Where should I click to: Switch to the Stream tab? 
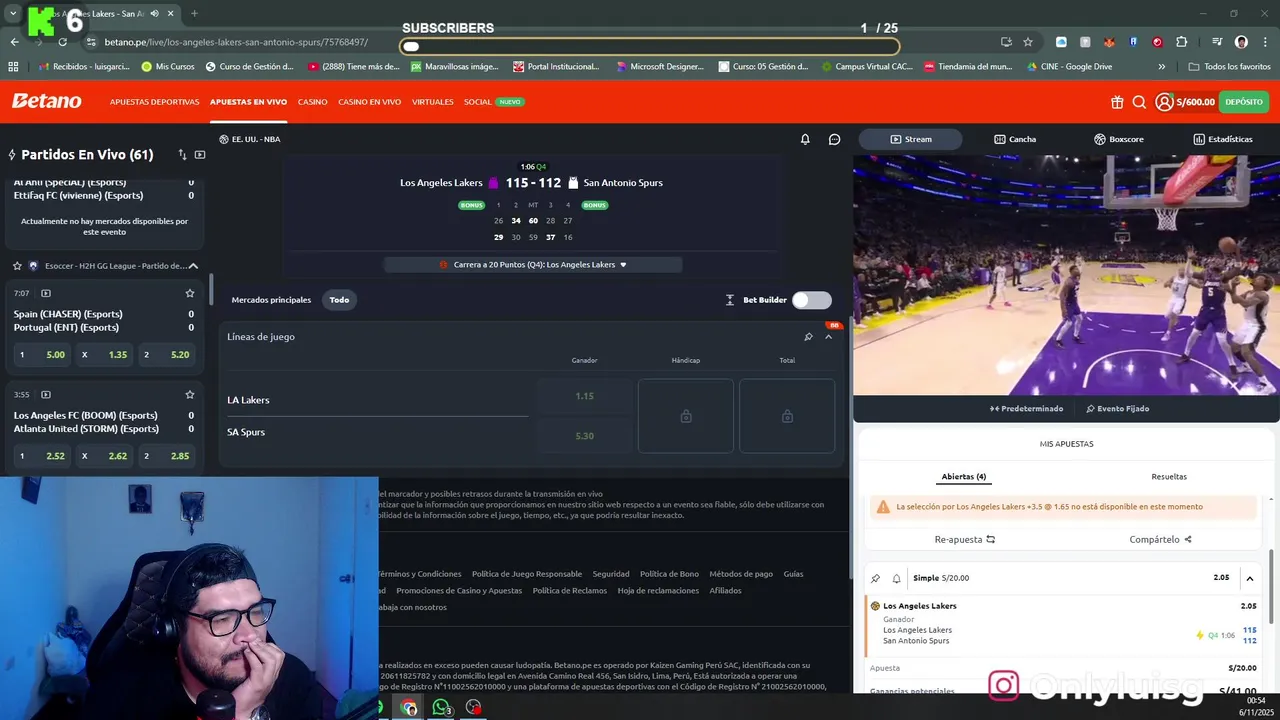(x=911, y=139)
